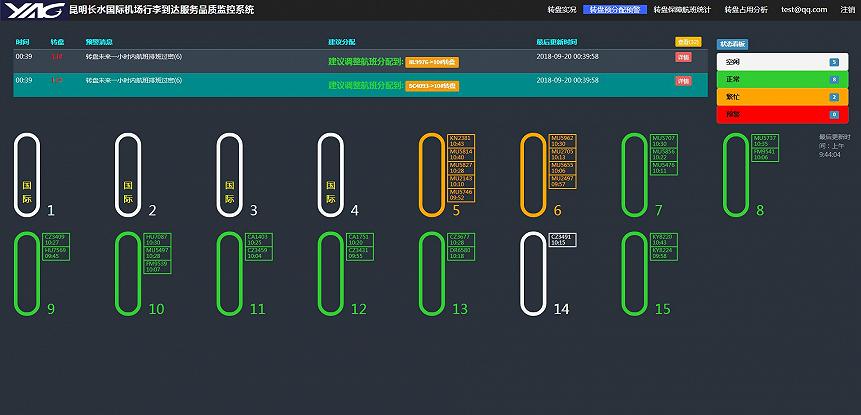Click the 注销 logout link

coord(847,9)
